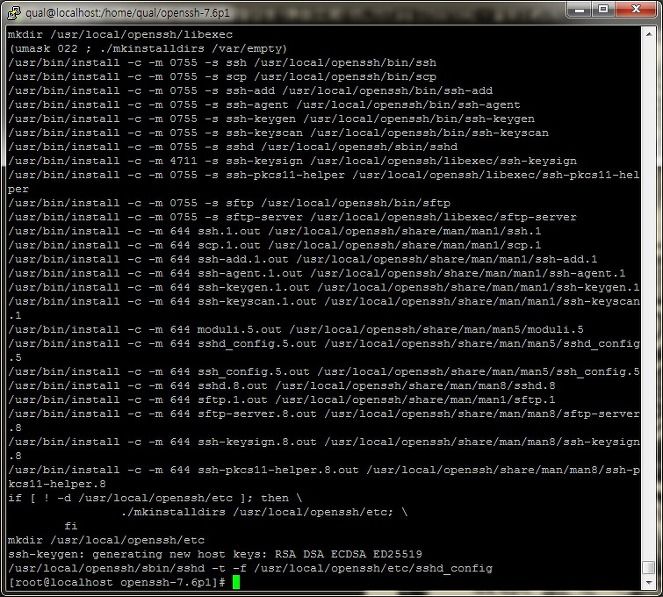Image resolution: width=663 pixels, height=597 pixels.
Task: Click the line installing ssh-agent binary
Action: [x=264, y=104]
